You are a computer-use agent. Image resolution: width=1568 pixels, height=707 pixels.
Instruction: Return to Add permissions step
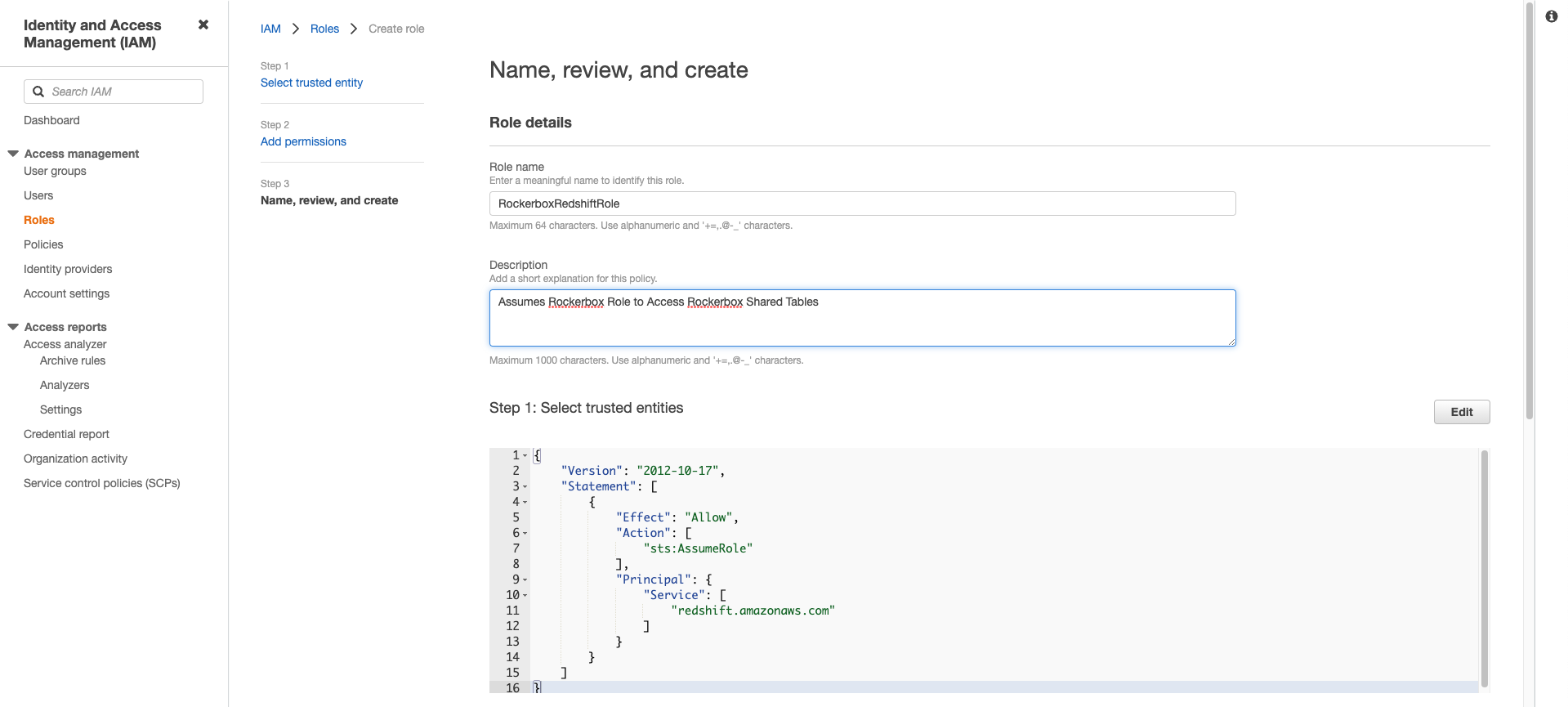[303, 141]
